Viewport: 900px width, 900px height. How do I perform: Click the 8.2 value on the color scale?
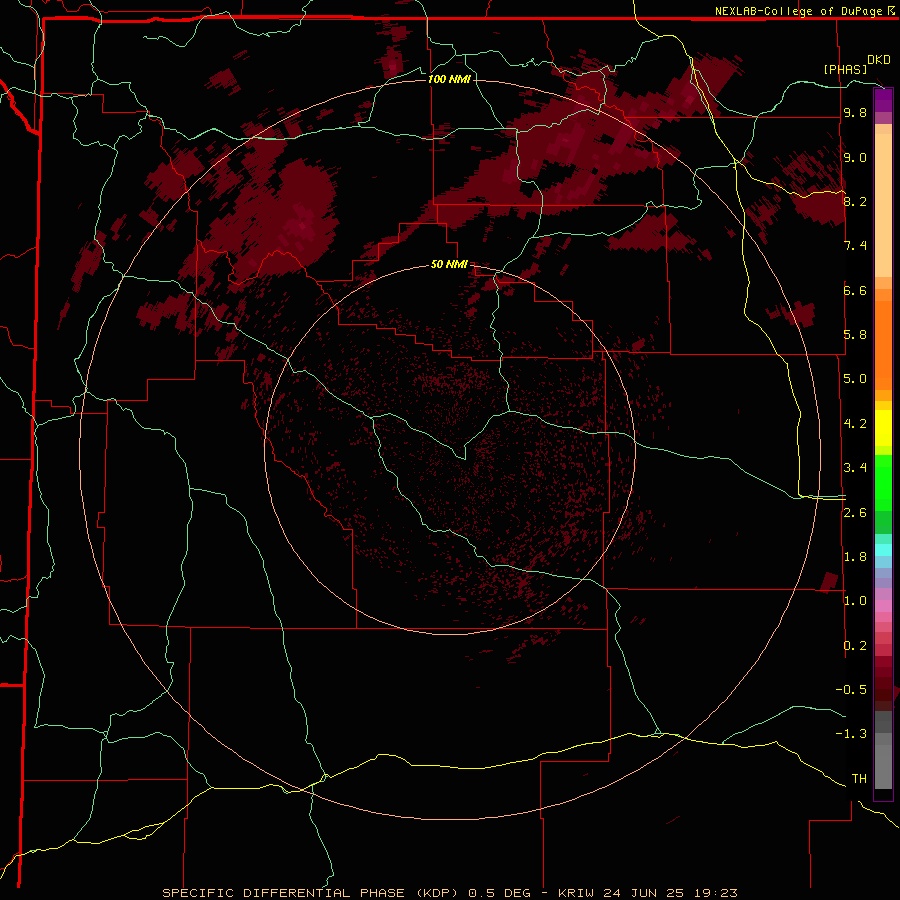pyautogui.click(x=855, y=201)
